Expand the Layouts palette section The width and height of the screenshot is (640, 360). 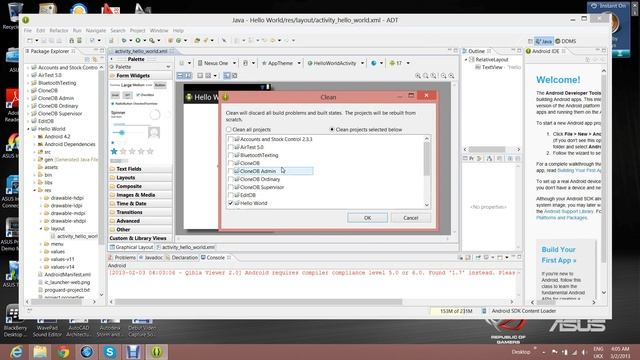click(140, 178)
